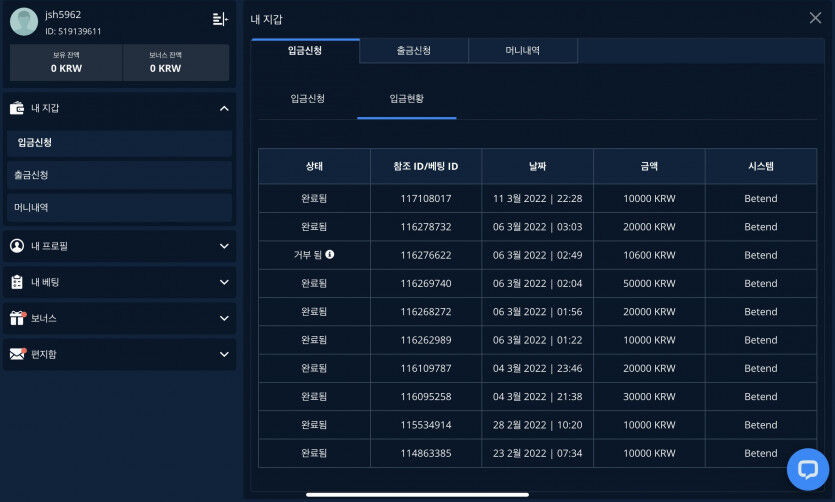Click the 보너스 잔액 0 KRW box

(176, 63)
